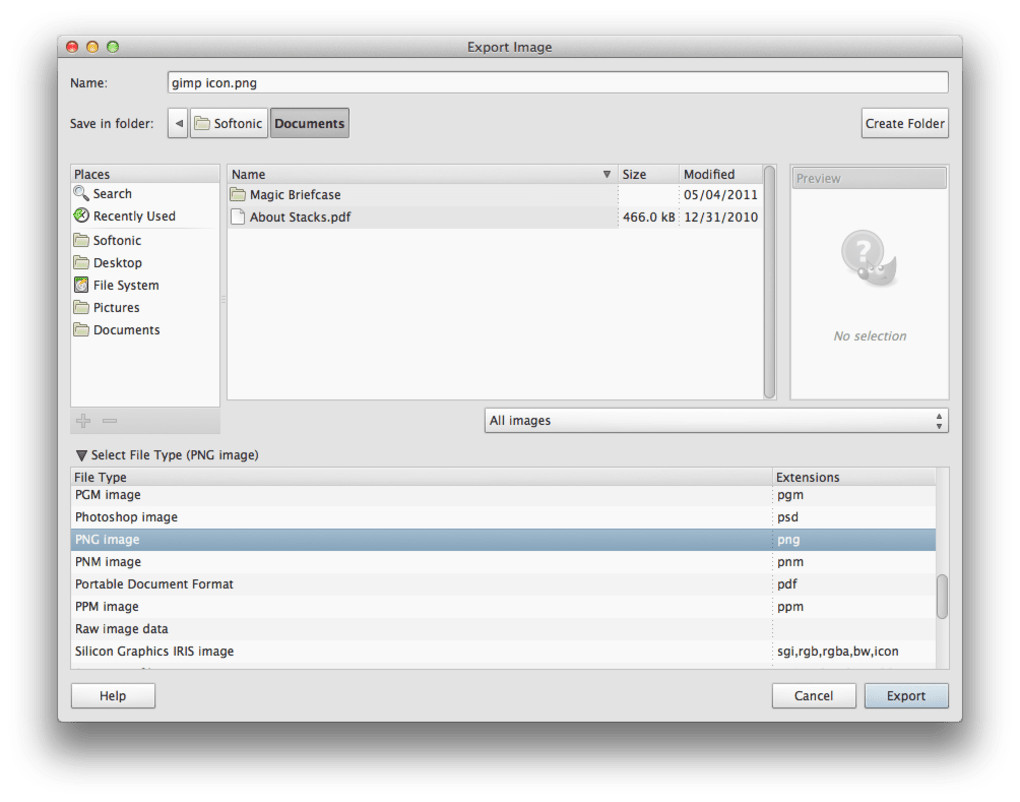The height and width of the screenshot is (802, 1020).
Task: Click the File System label in Places
Action: [x=126, y=285]
